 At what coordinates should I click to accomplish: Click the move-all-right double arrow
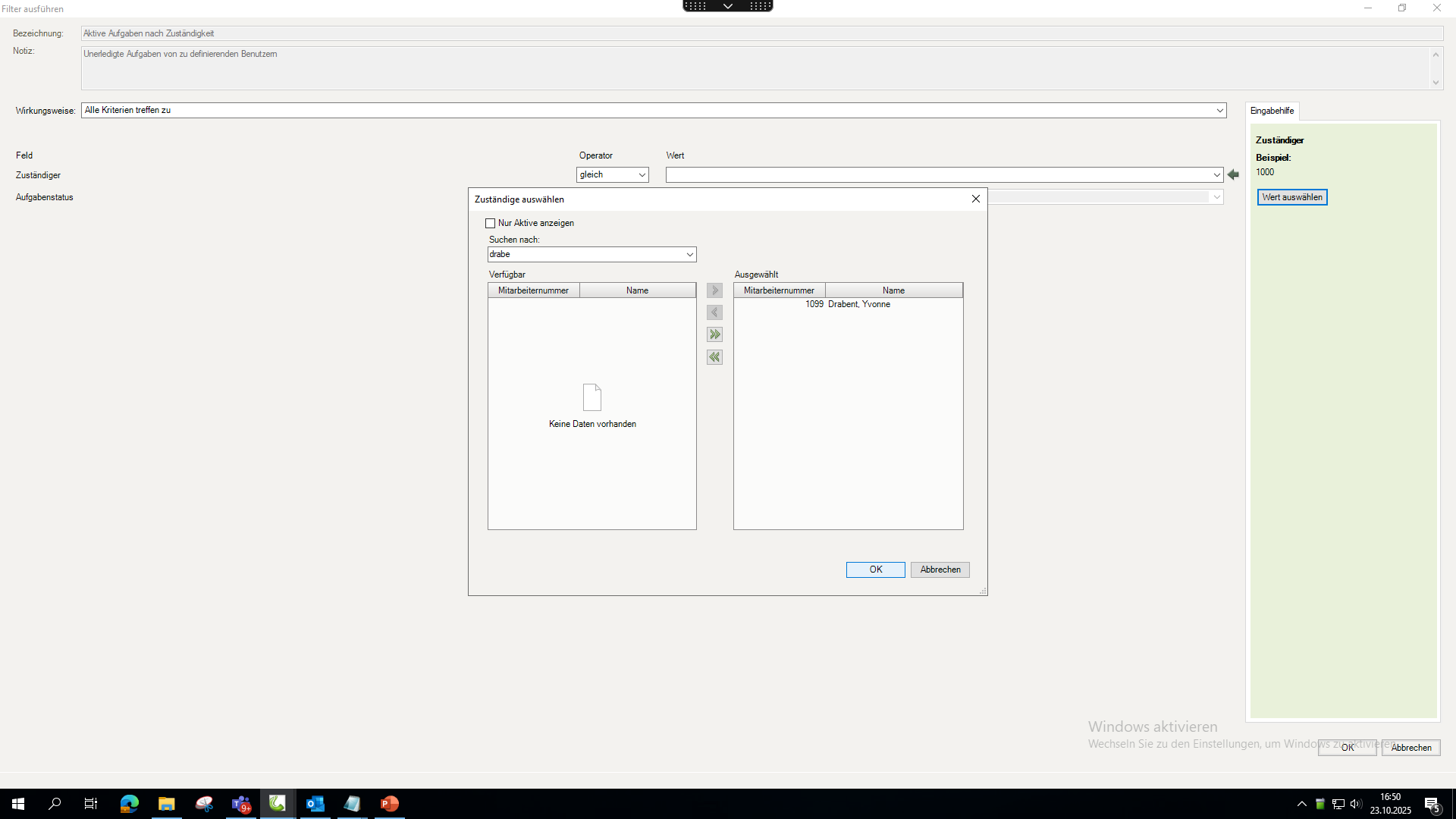714,334
